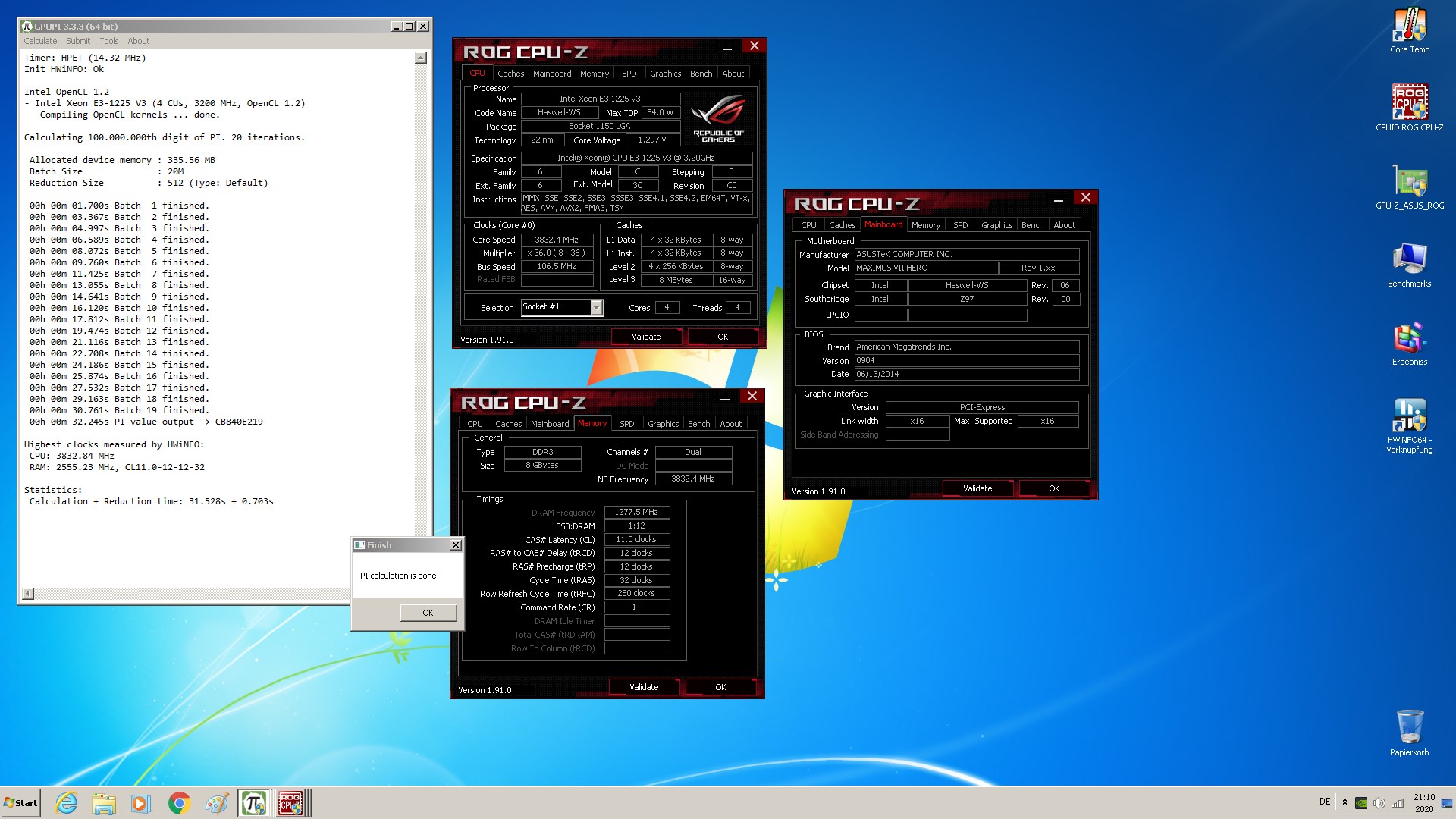Click the DE language indicator
The height and width of the screenshot is (819, 1456).
pos(1325,802)
